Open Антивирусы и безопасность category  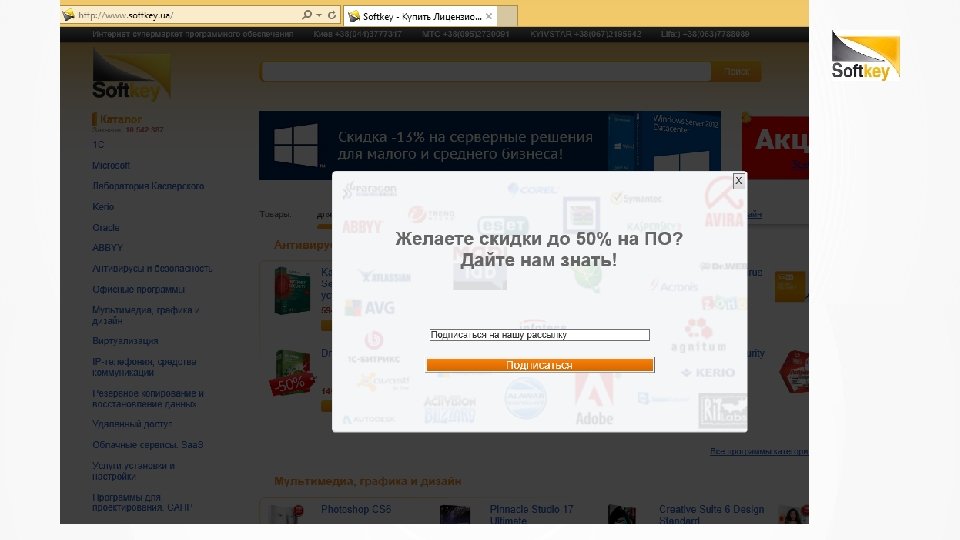[x=152, y=269]
